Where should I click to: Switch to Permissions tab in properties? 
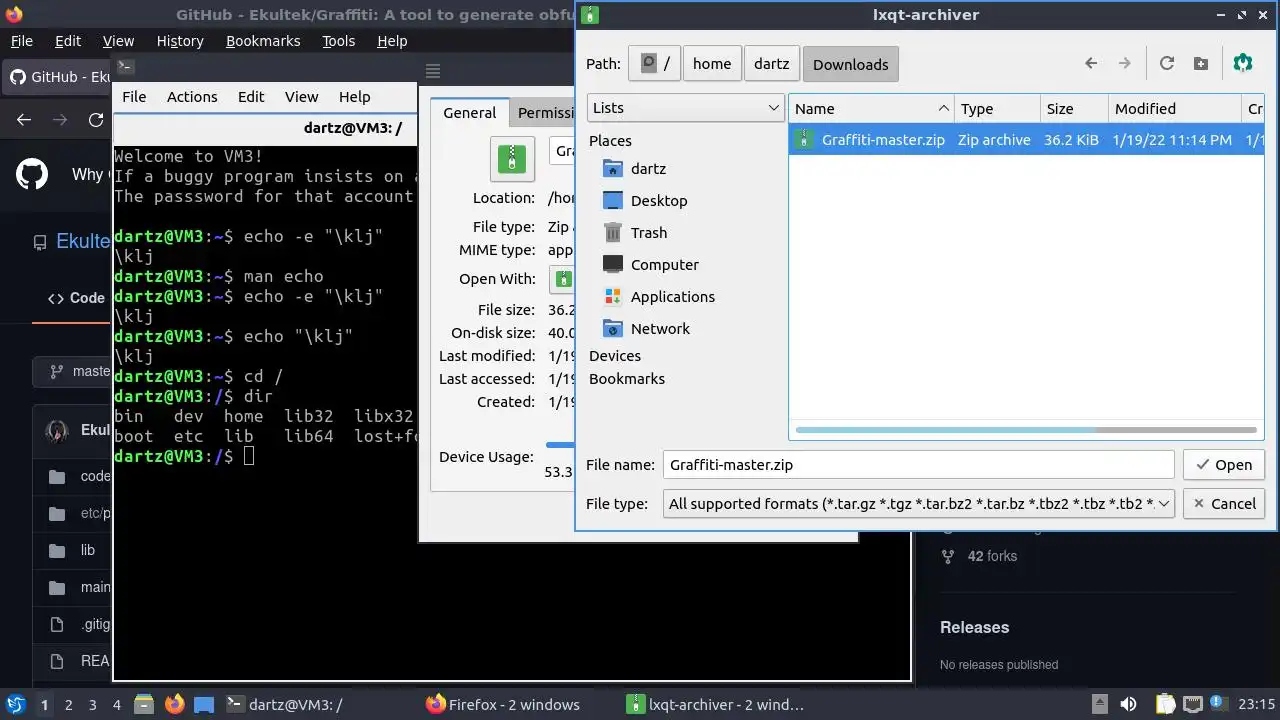545,113
